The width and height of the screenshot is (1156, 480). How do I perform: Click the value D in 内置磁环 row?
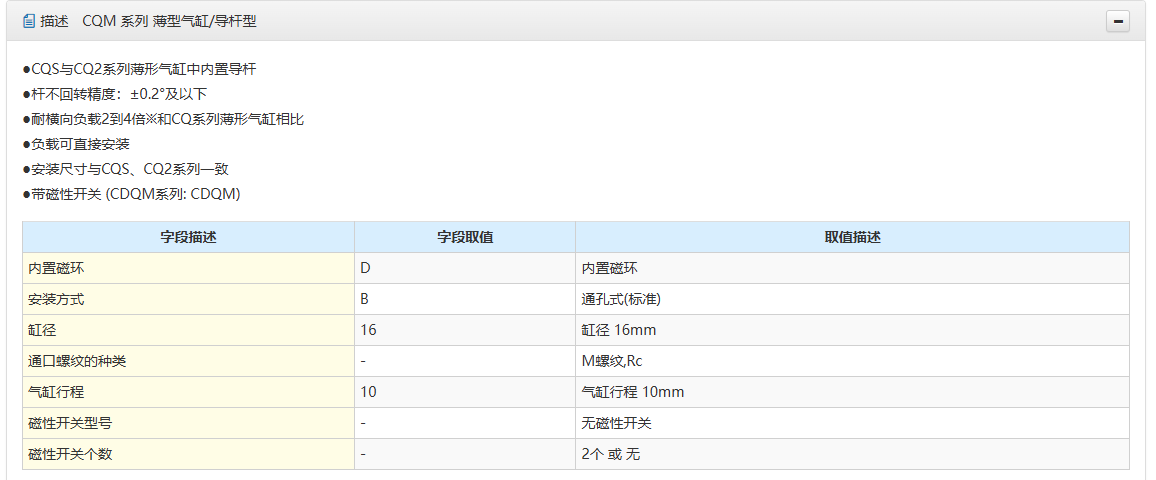366,268
